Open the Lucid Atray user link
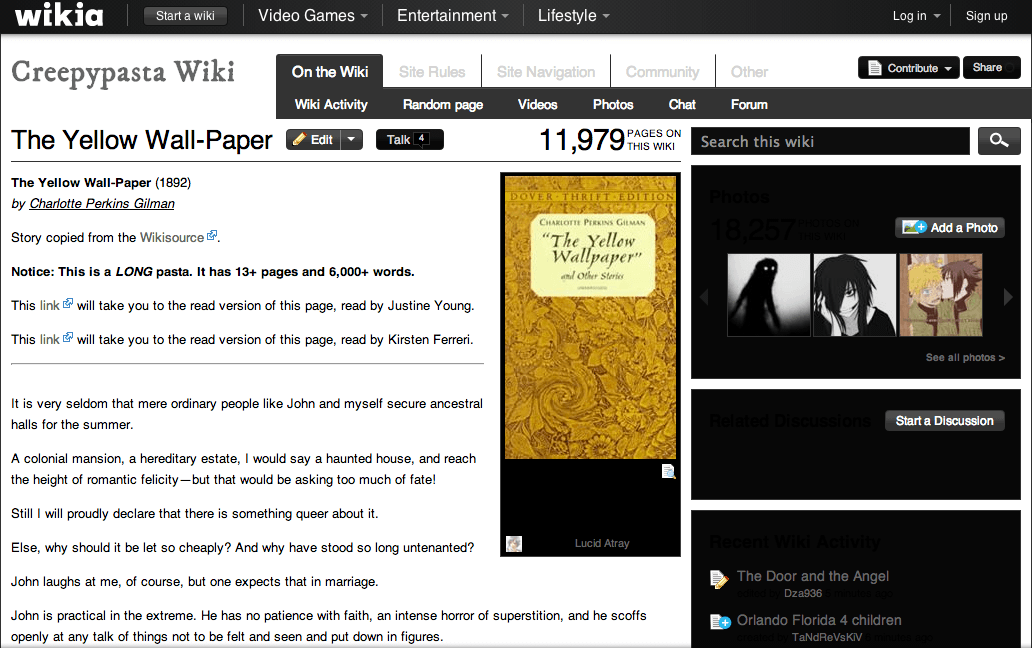Viewport: 1032px width, 648px height. click(x=602, y=543)
